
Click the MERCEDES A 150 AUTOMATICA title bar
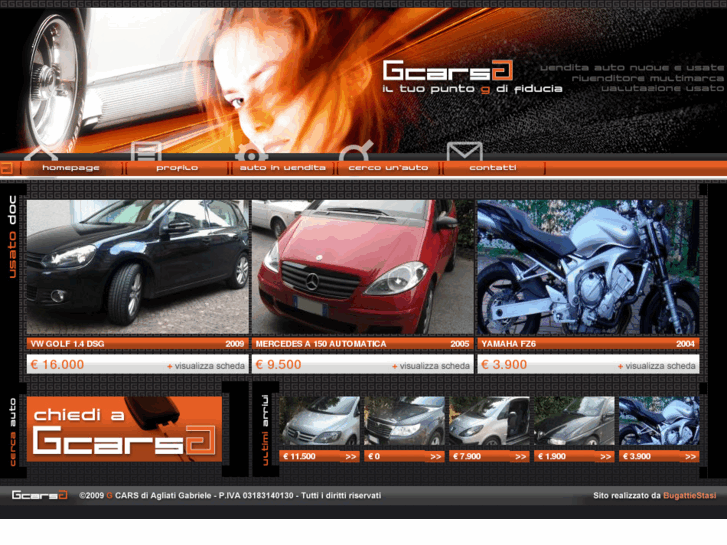point(363,344)
